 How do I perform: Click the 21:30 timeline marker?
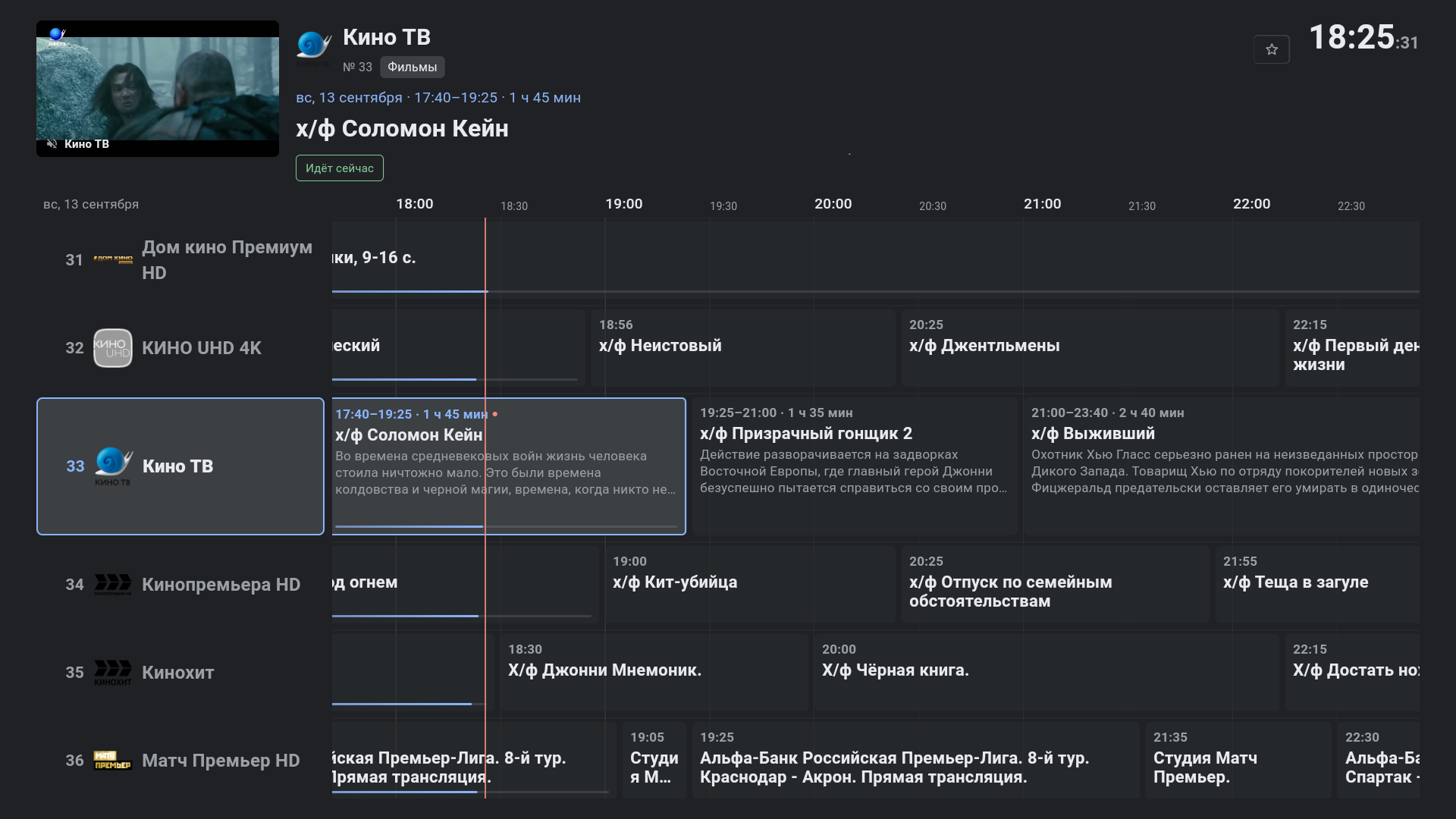[x=1142, y=206]
